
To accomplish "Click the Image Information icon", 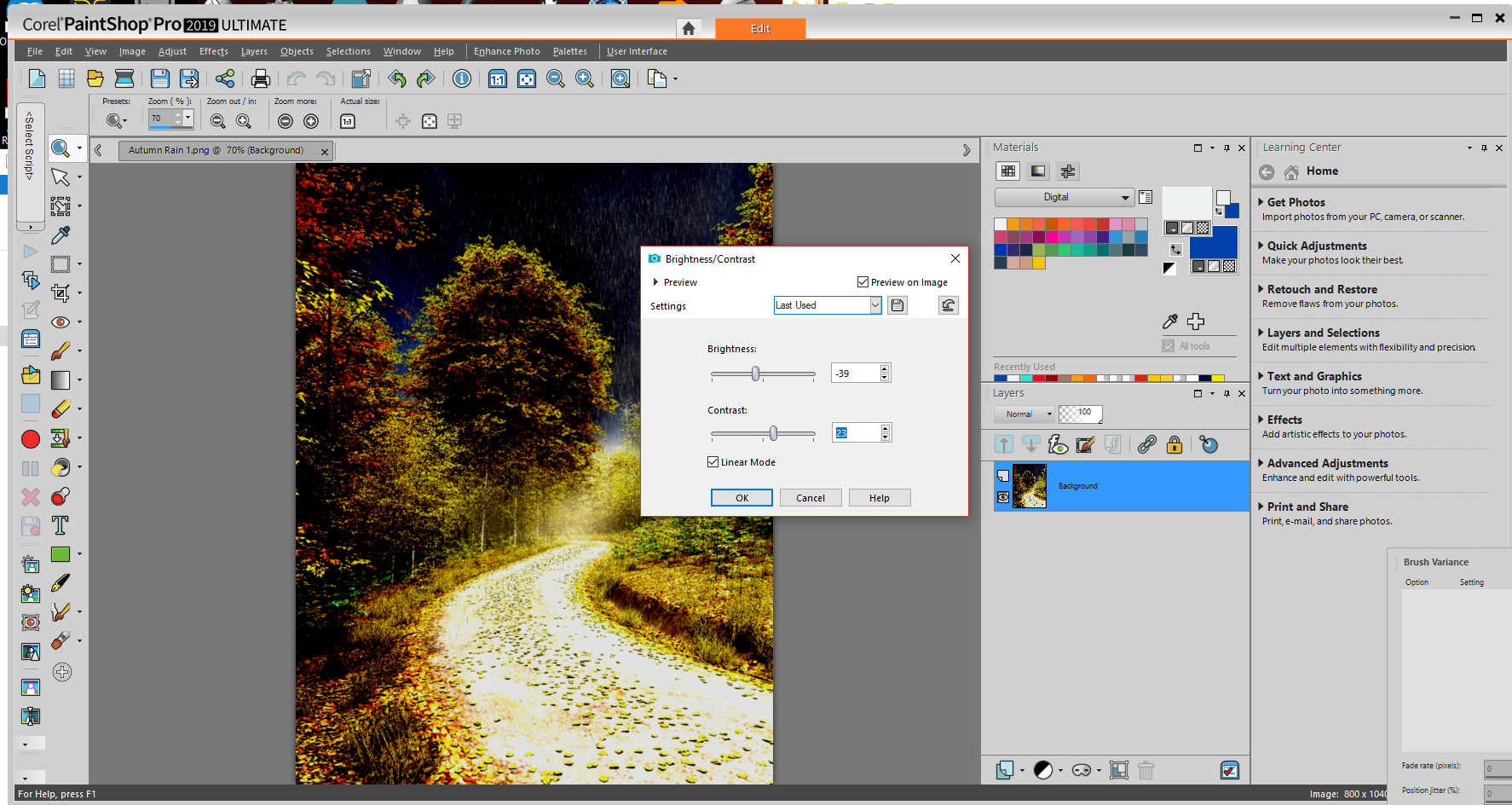I will pos(462,79).
